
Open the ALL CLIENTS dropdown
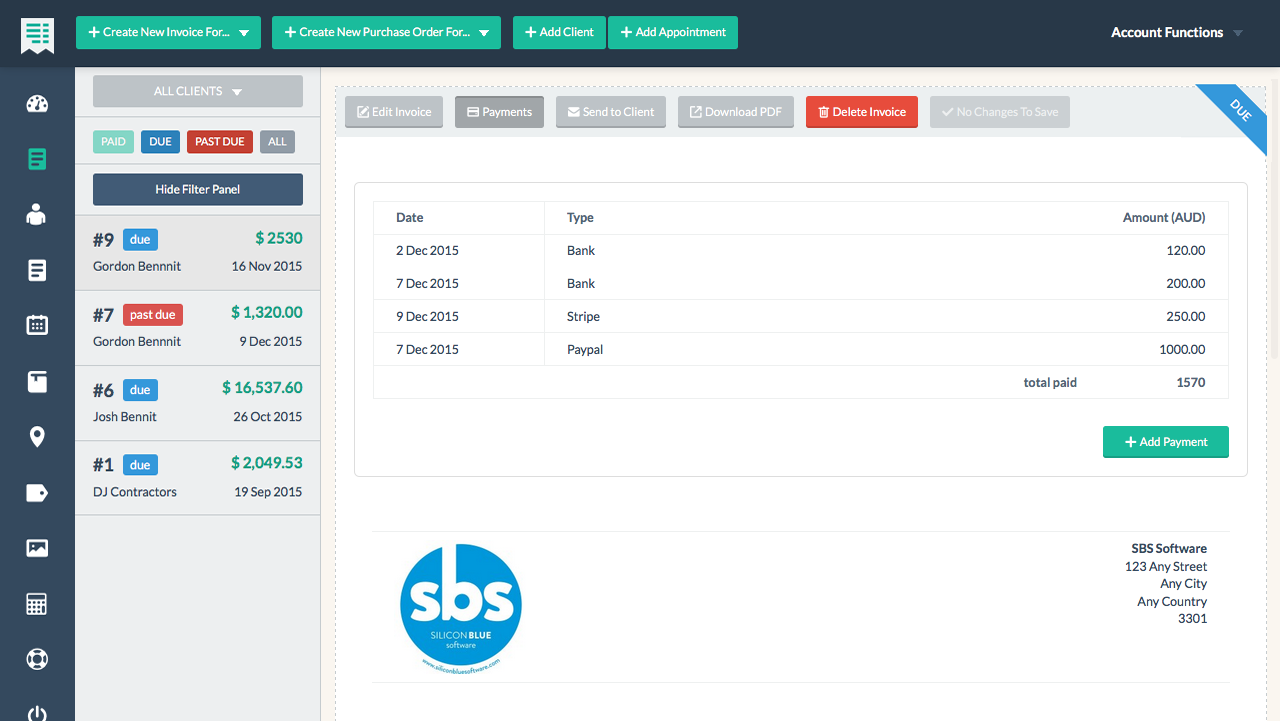[197, 91]
